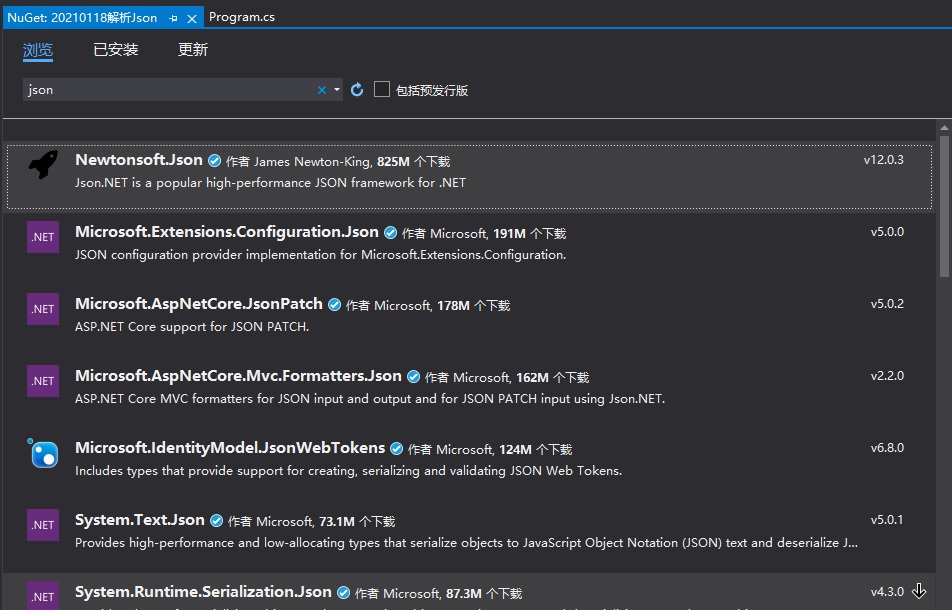This screenshot has height=610, width=952.
Task: Click the .NET icon for Microsoft.AspNetCore.Mvc.Formatters.Json
Action: tap(43, 381)
